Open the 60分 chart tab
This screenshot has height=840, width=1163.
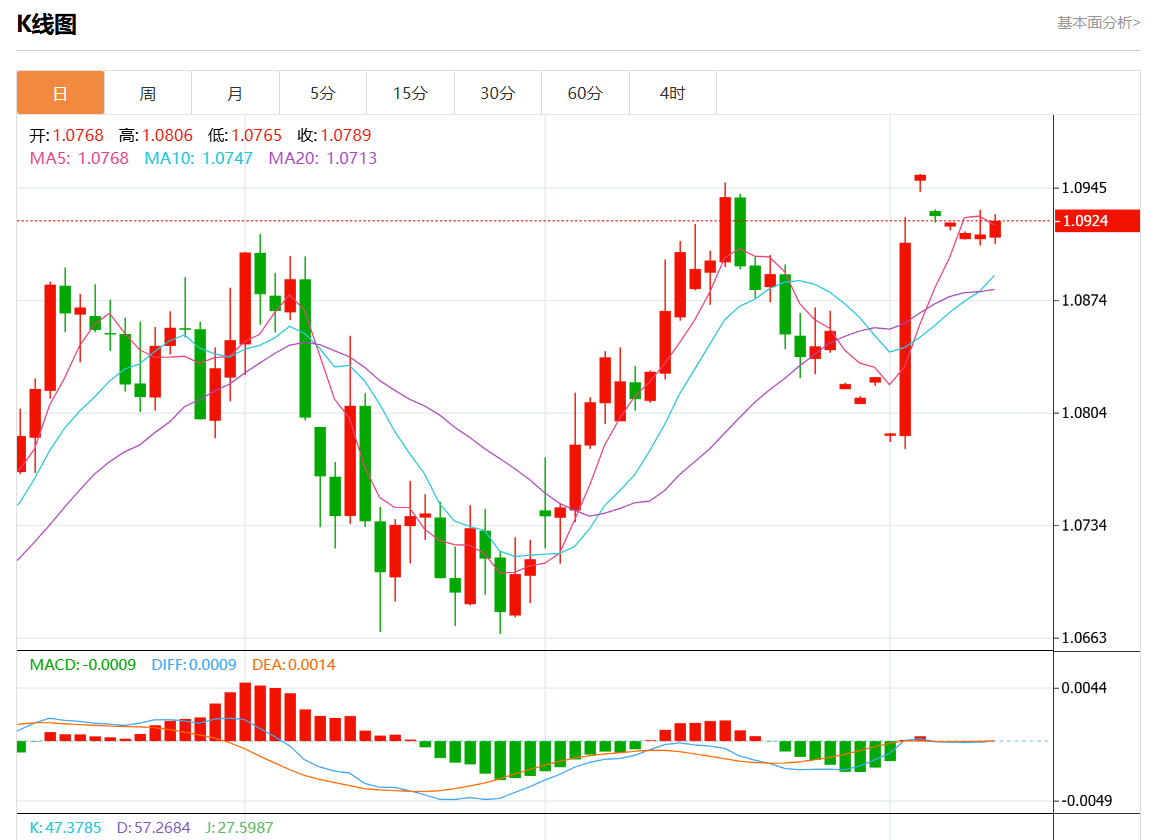click(585, 93)
